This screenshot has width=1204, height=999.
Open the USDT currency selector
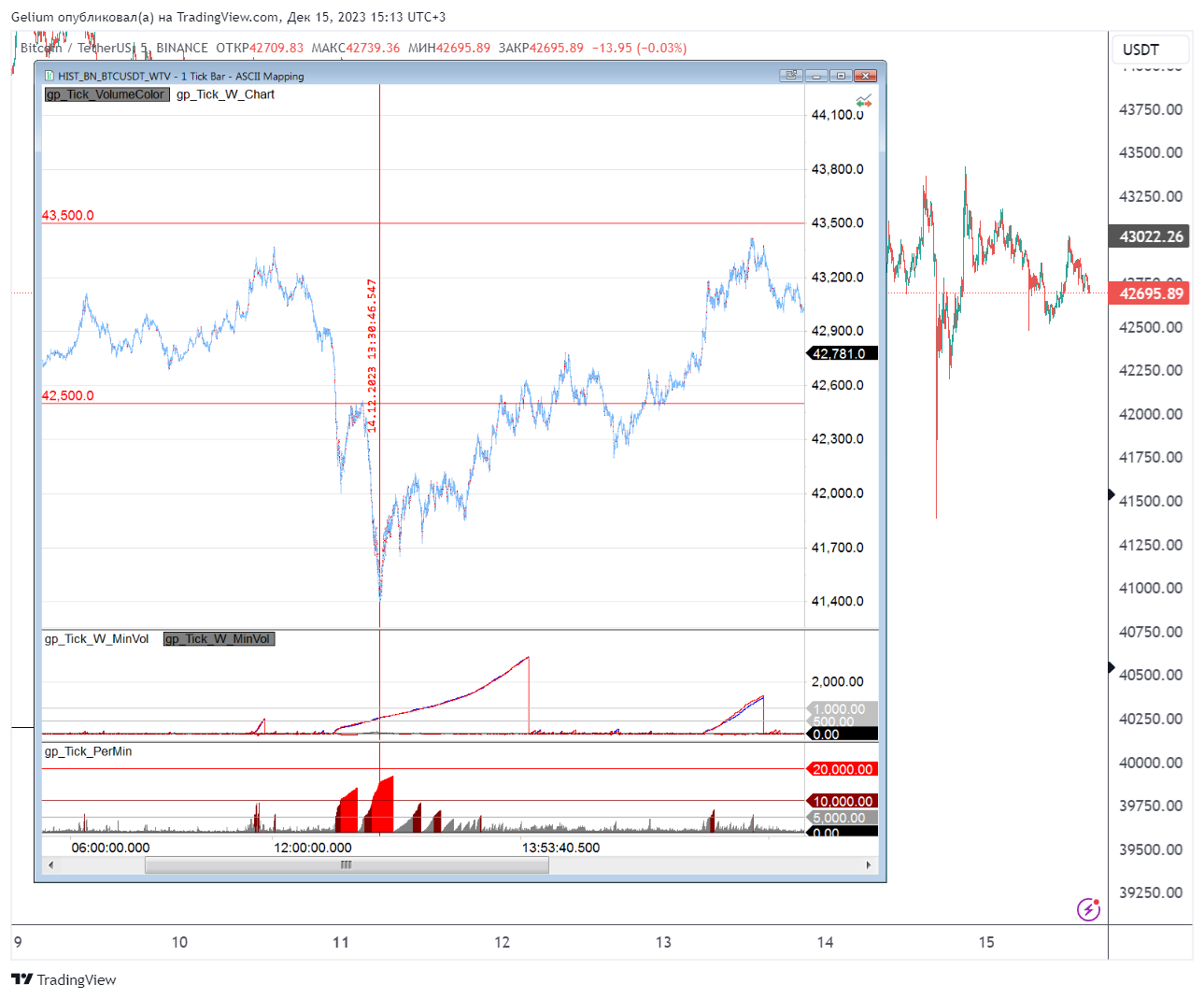tap(1151, 50)
